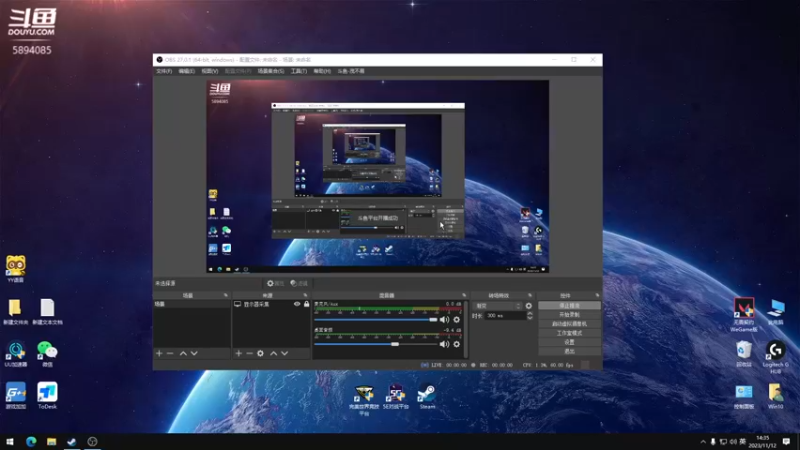Open the Logitech G HUB desktop icon
The image size is (800, 450).
(776, 357)
